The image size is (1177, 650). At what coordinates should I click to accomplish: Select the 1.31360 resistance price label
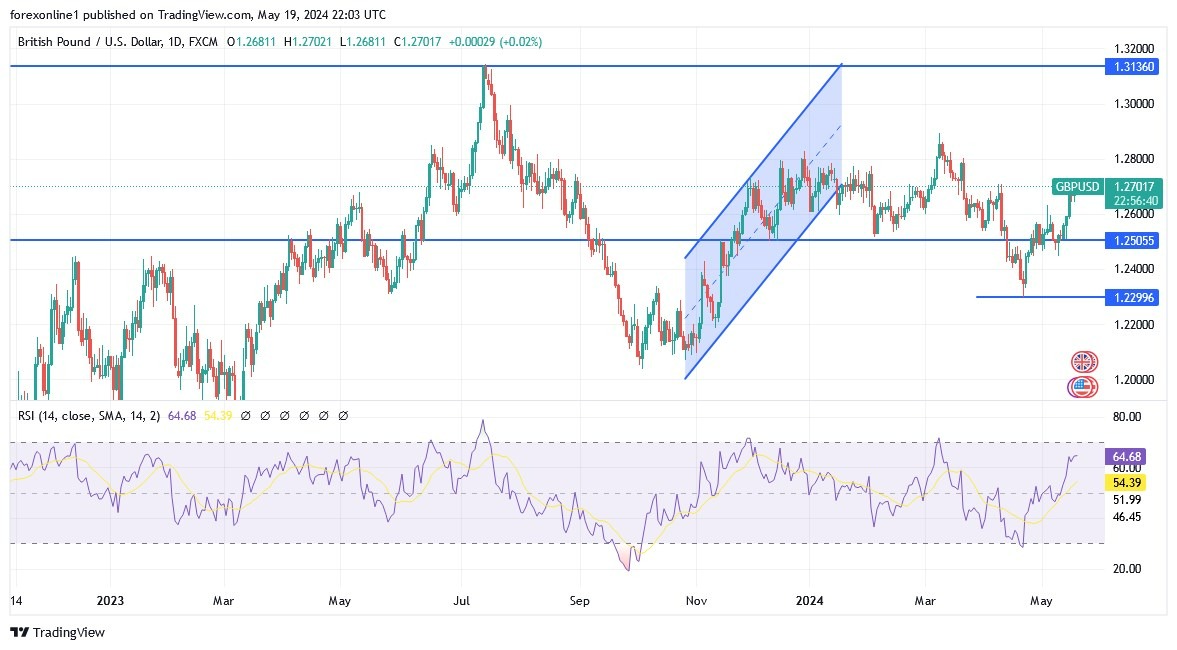coord(1131,66)
